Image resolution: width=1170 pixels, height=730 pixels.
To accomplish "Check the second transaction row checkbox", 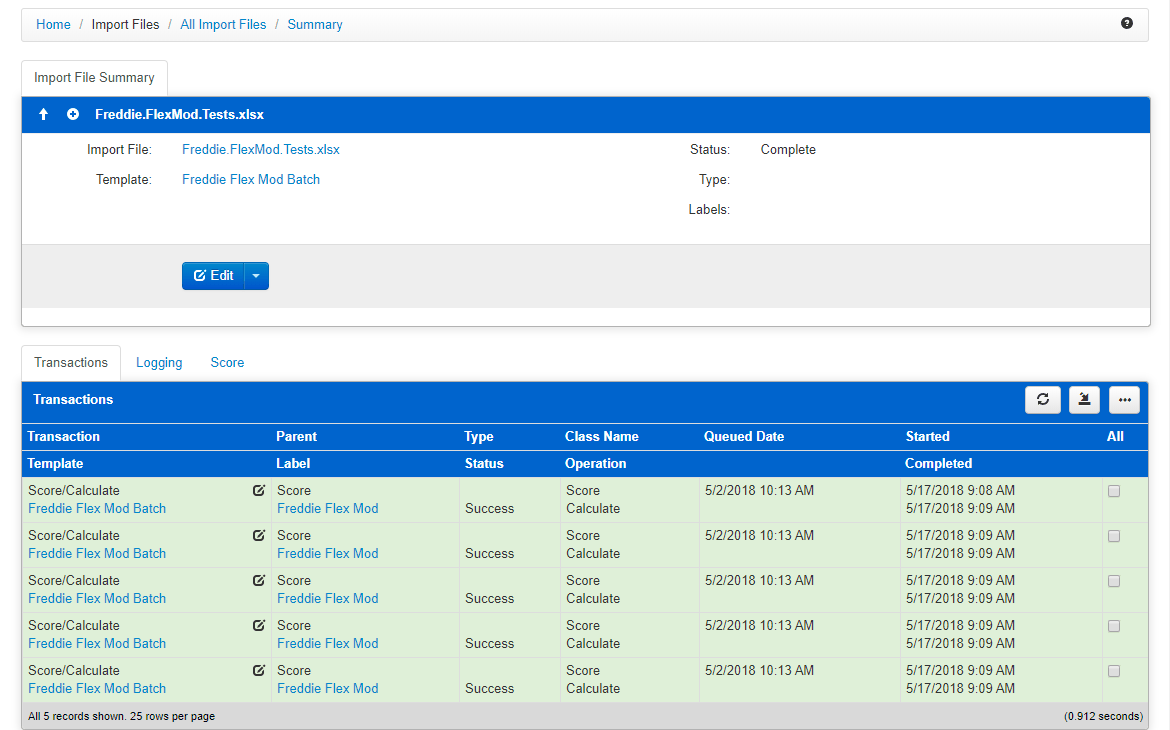I will (x=1114, y=536).
